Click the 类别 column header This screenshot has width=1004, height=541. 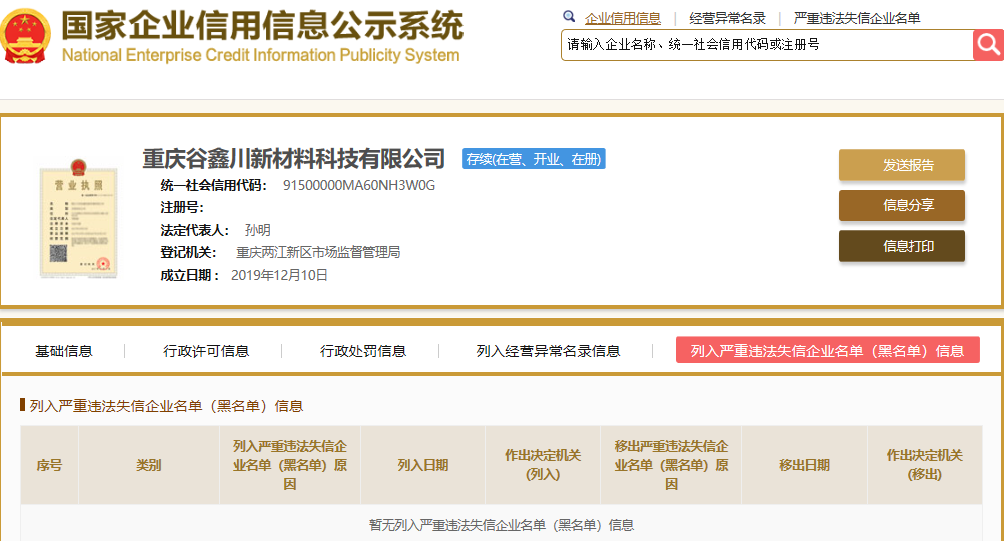coord(149,465)
